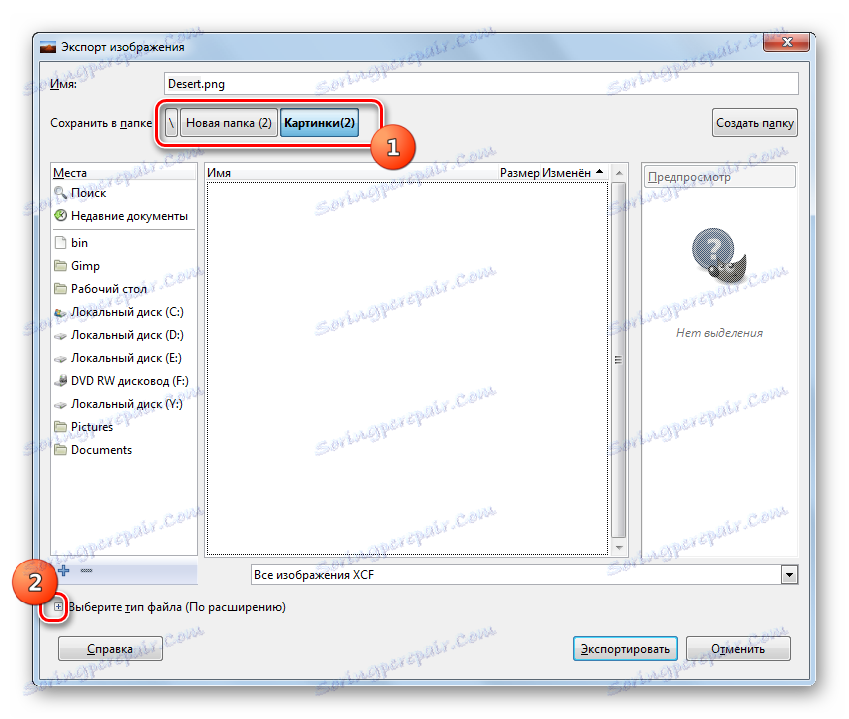Click the file list scrollbar thumb
Viewport: 849px width, 719px height.
[618, 360]
